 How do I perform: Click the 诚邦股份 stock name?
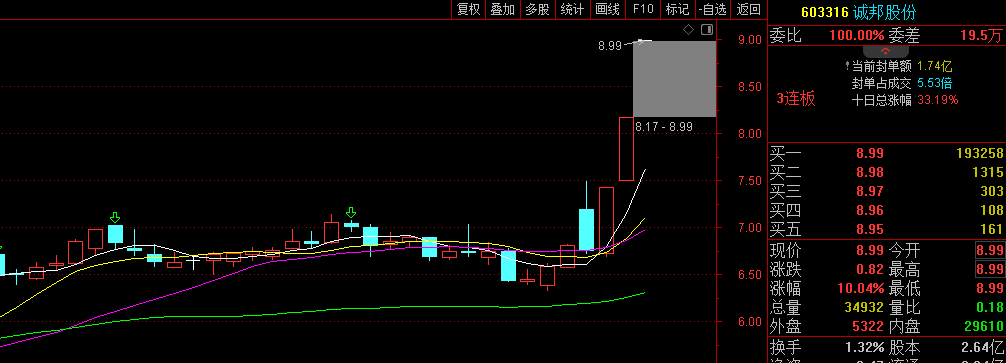[885, 12]
